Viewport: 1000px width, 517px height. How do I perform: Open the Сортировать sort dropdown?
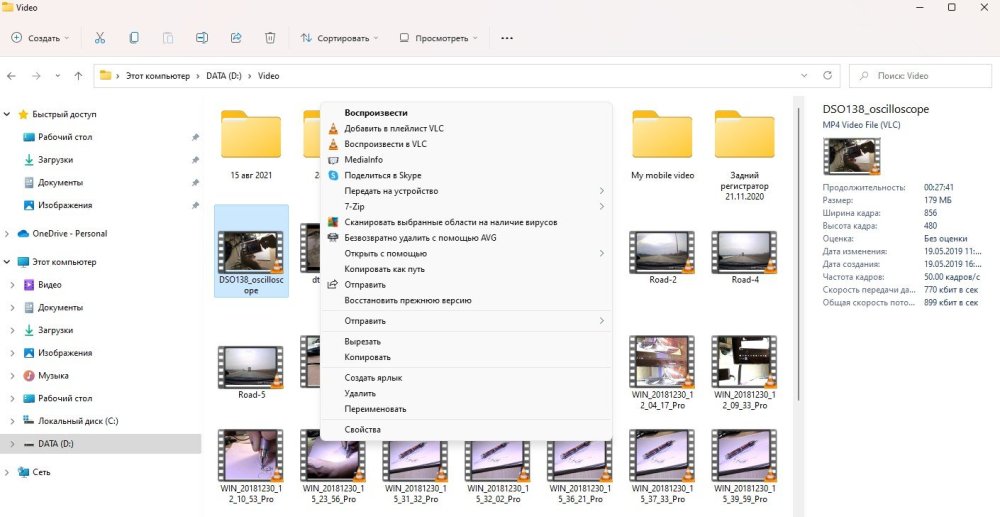[340, 38]
